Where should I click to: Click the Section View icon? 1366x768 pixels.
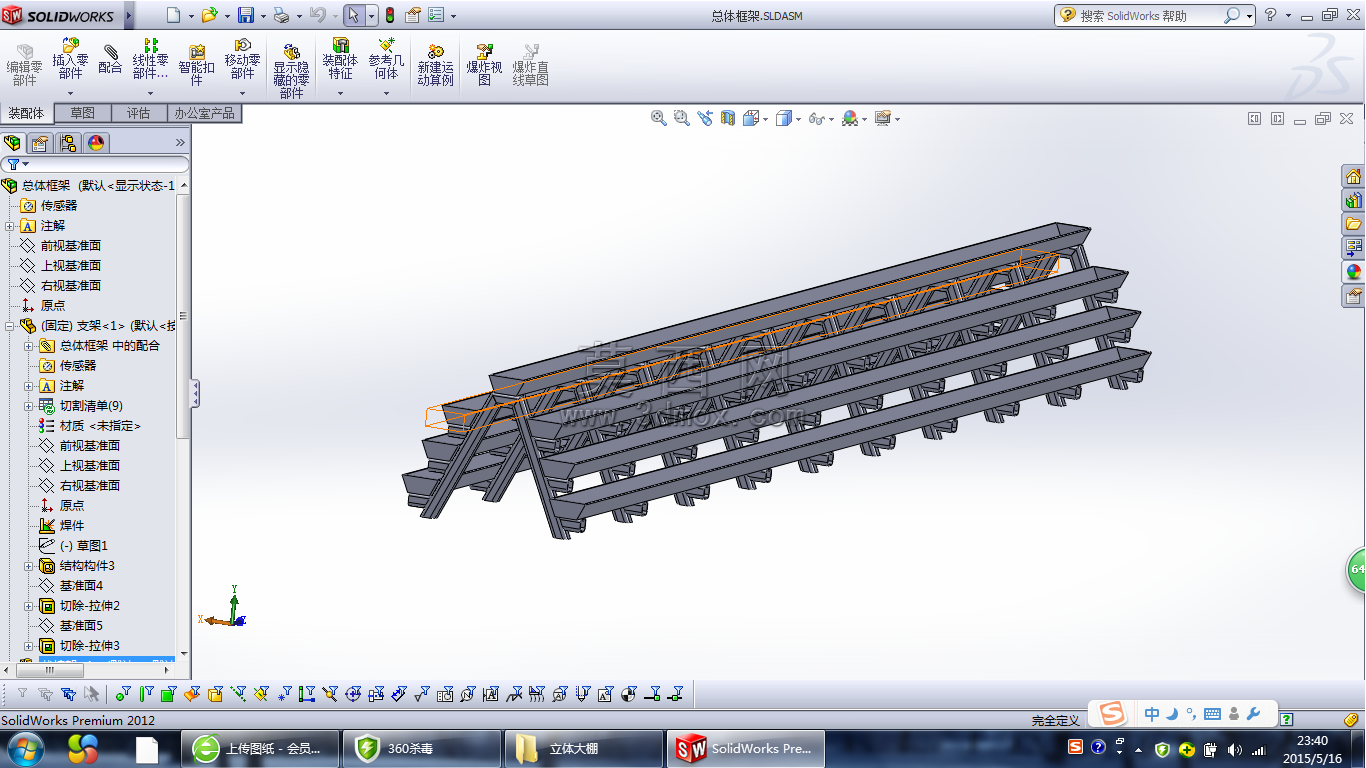(x=728, y=118)
